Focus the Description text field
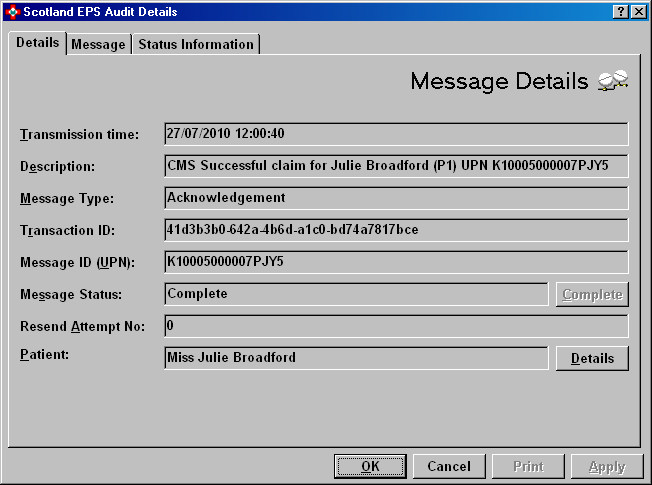 click(x=396, y=166)
